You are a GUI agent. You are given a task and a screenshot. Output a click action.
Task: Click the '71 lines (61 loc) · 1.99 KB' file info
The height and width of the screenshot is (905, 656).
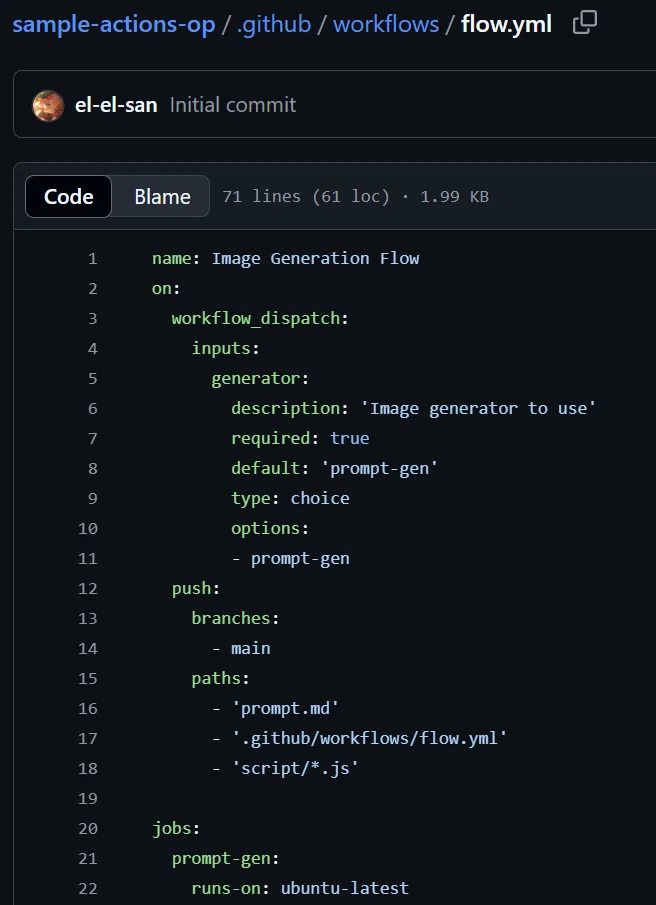click(355, 197)
